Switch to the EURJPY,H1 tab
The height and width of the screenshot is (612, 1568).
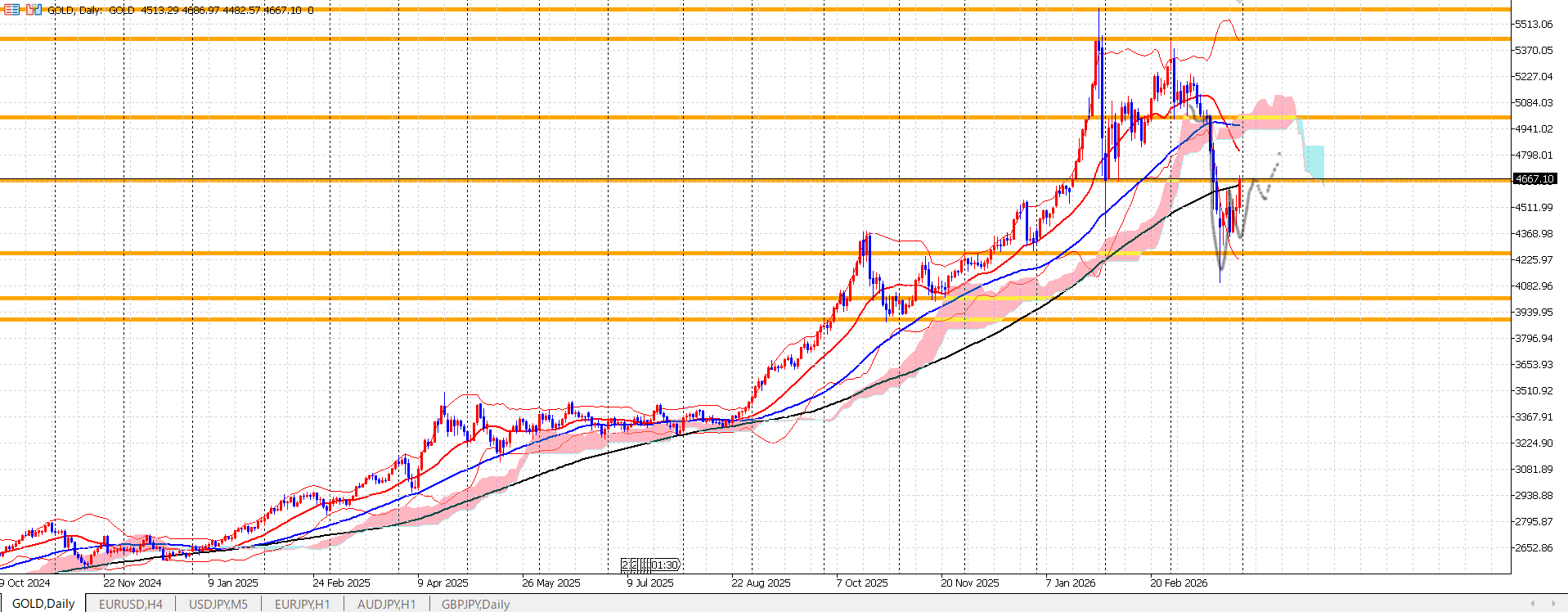point(302,604)
